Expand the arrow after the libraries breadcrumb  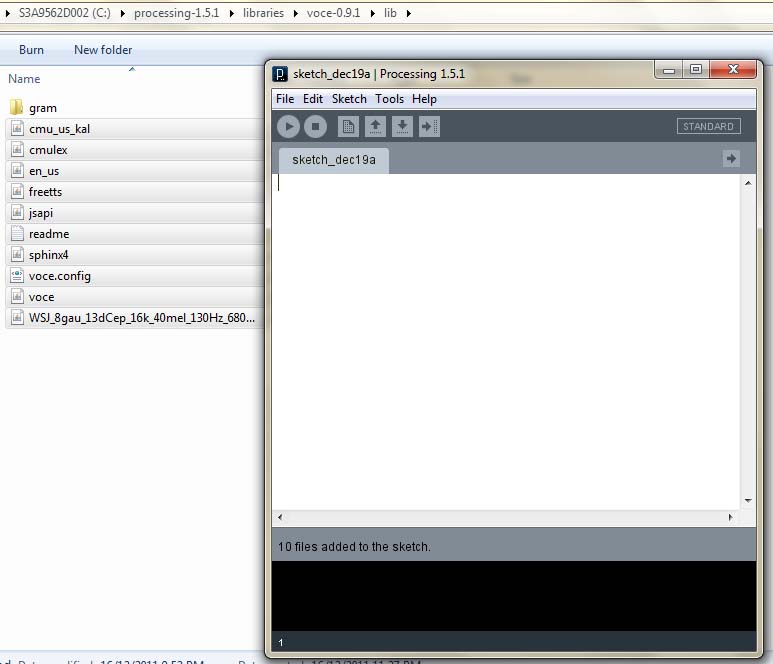296,13
